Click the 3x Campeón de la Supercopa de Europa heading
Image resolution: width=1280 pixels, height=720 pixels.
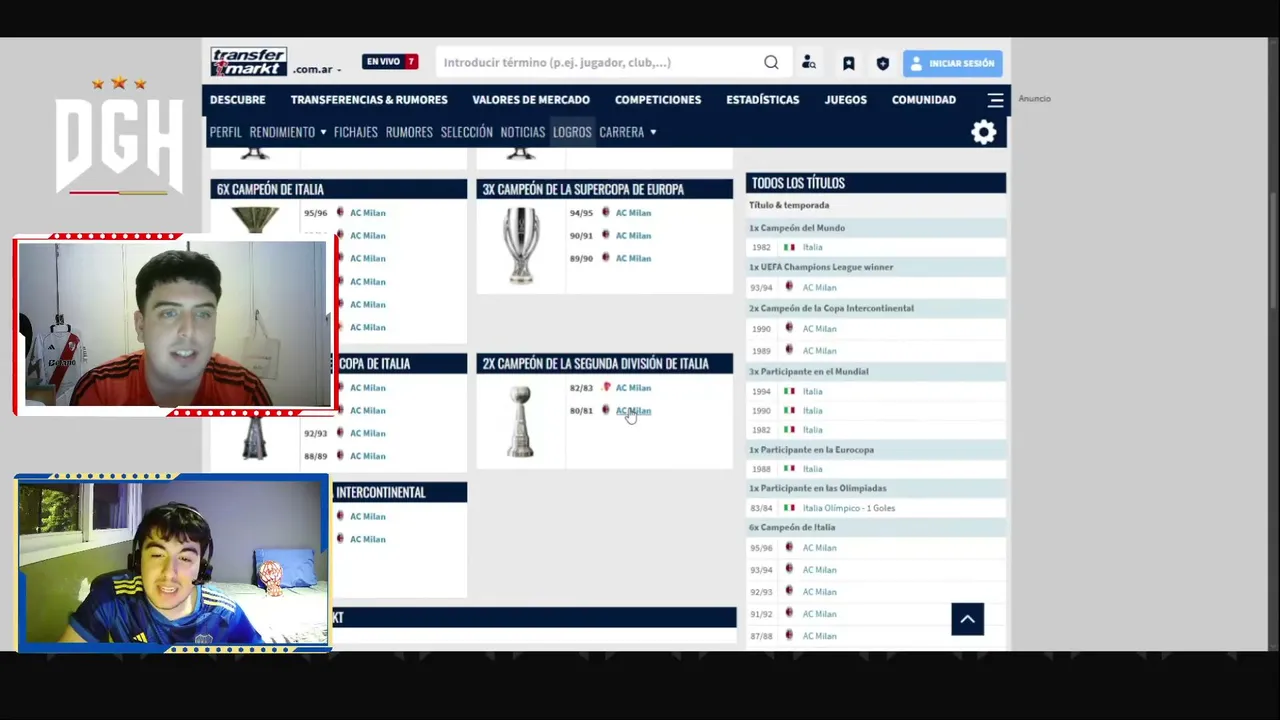click(604, 189)
